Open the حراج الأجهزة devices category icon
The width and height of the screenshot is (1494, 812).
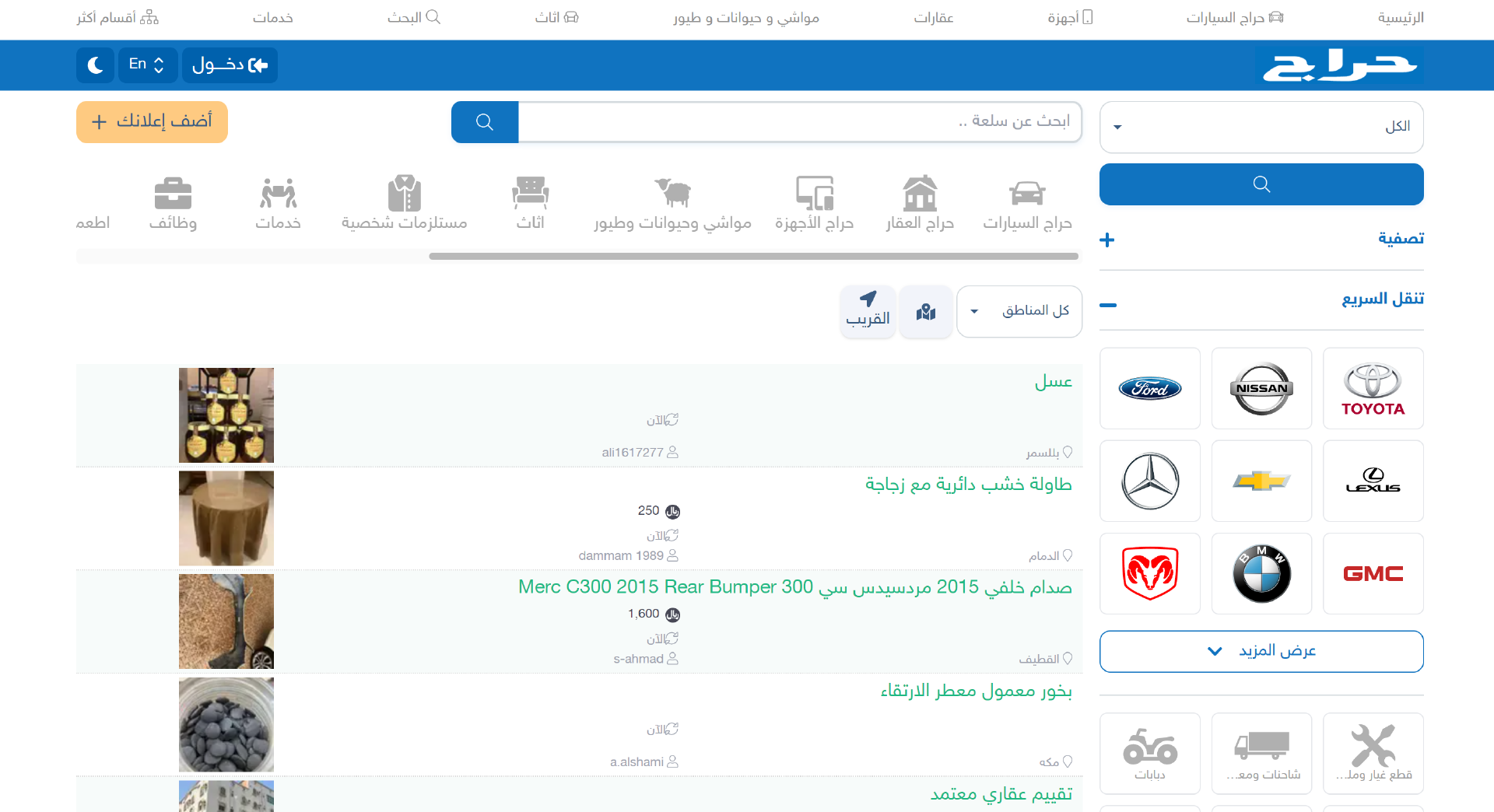click(814, 204)
